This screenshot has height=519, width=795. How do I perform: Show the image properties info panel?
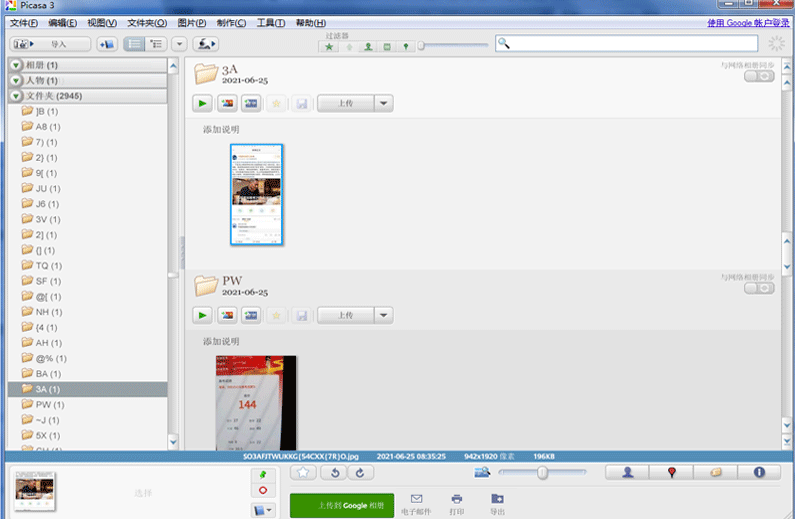759,473
